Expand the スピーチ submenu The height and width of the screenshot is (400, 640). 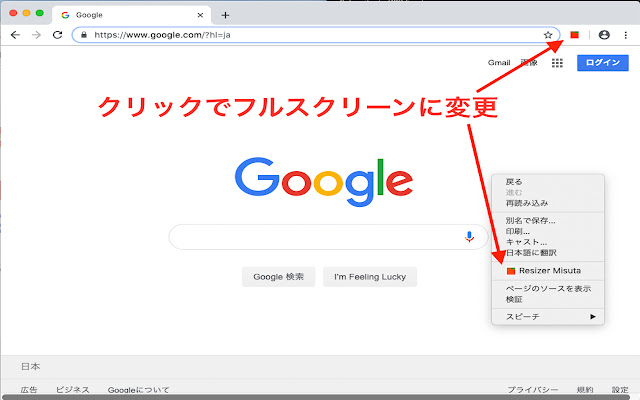[x=548, y=316]
